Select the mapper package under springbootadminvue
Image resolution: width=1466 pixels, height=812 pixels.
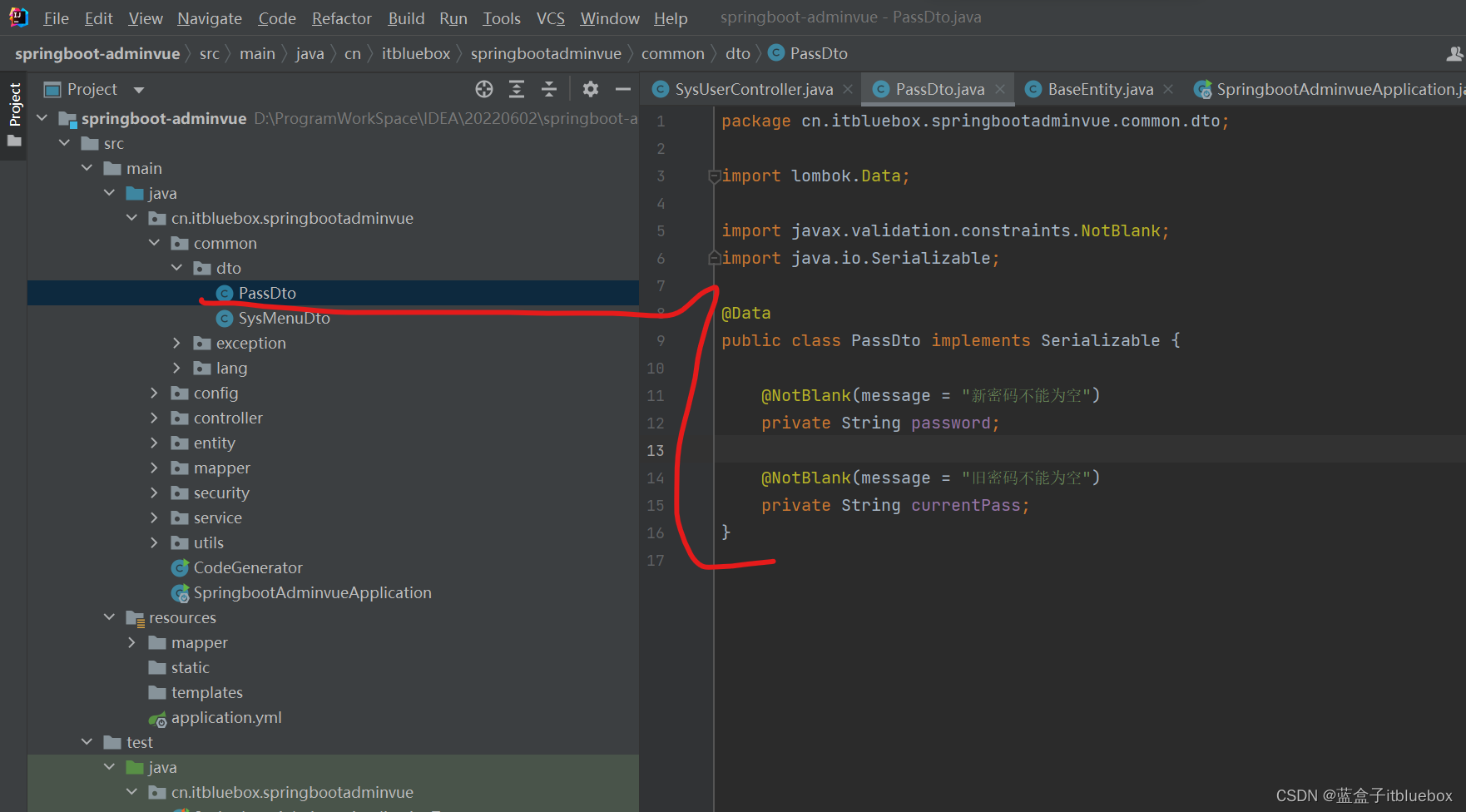point(221,468)
